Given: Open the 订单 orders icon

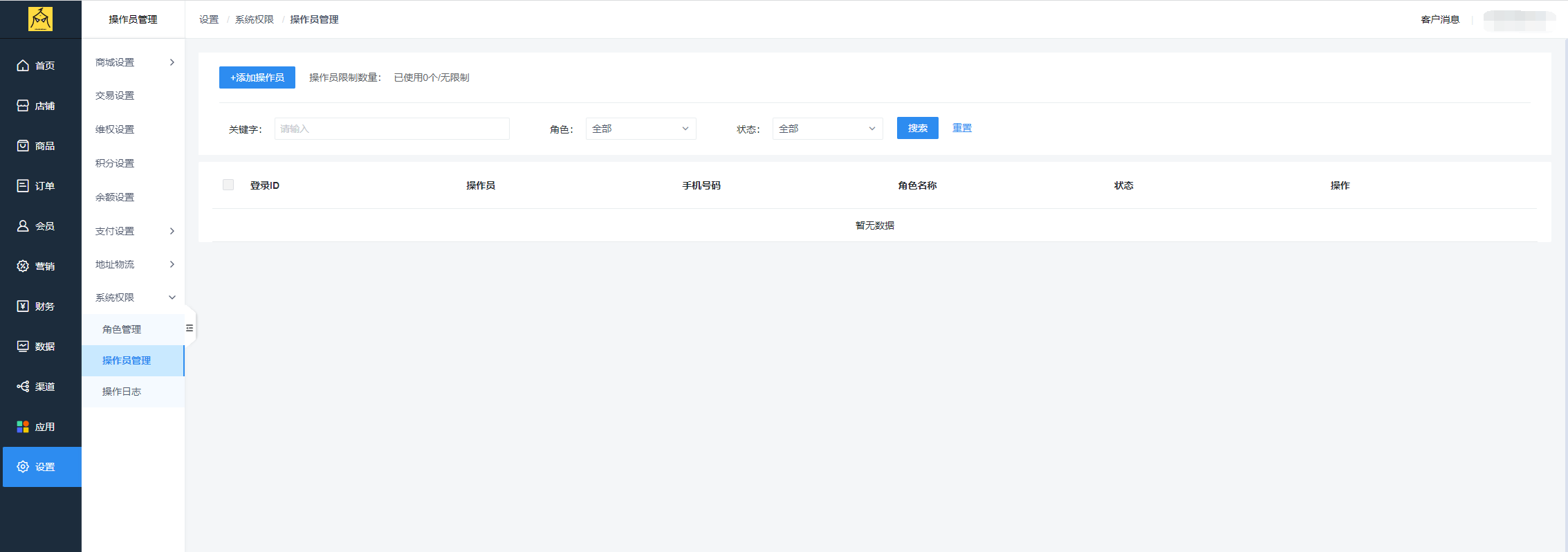Looking at the screenshot, I should pyautogui.click(x=23, y=186).
